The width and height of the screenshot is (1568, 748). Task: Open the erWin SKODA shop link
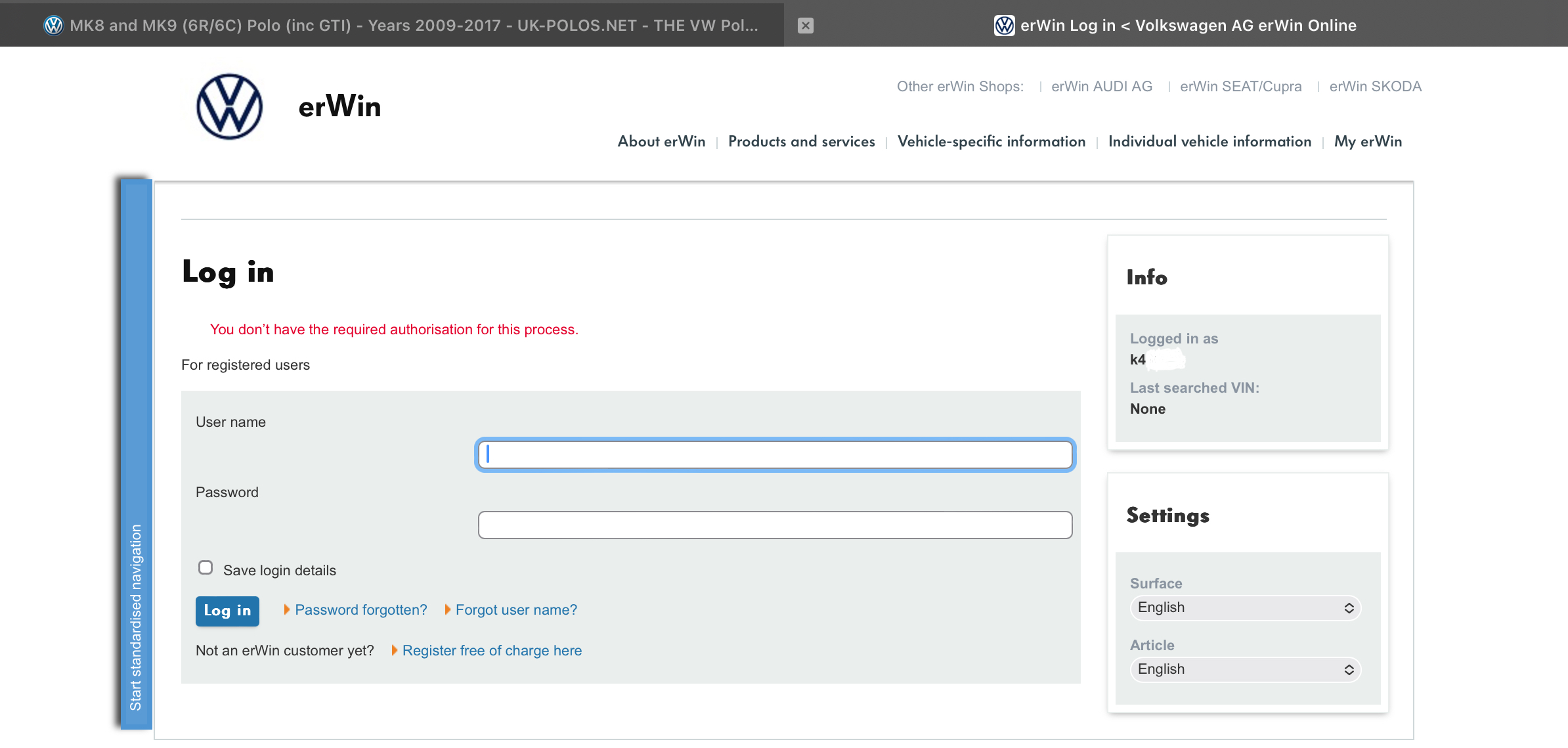click(x=1376, y=87)
